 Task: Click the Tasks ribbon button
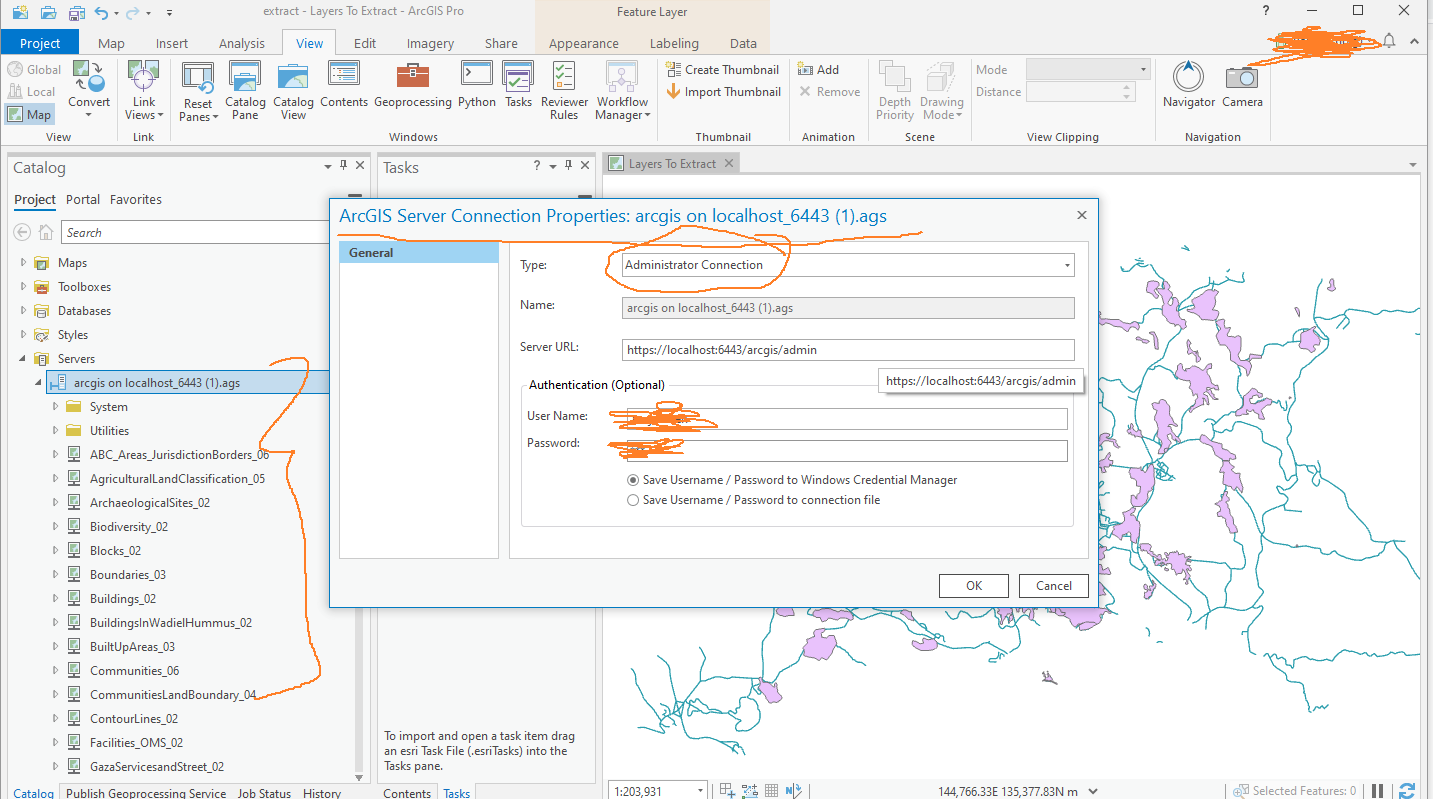tap(518, 85)
